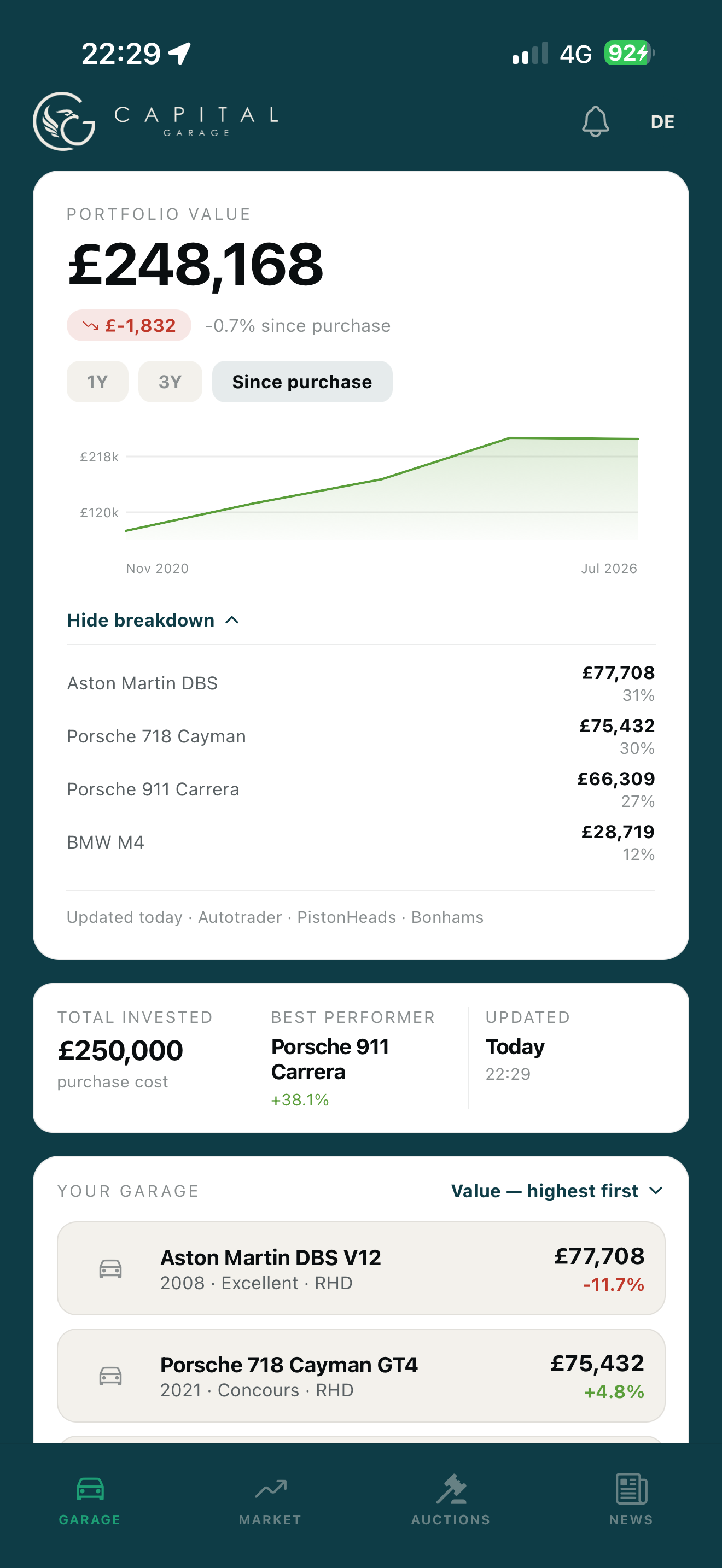Select the Since purchase range
The height and width of the screenshot is (1568, 722).
[x=302, y=382]
